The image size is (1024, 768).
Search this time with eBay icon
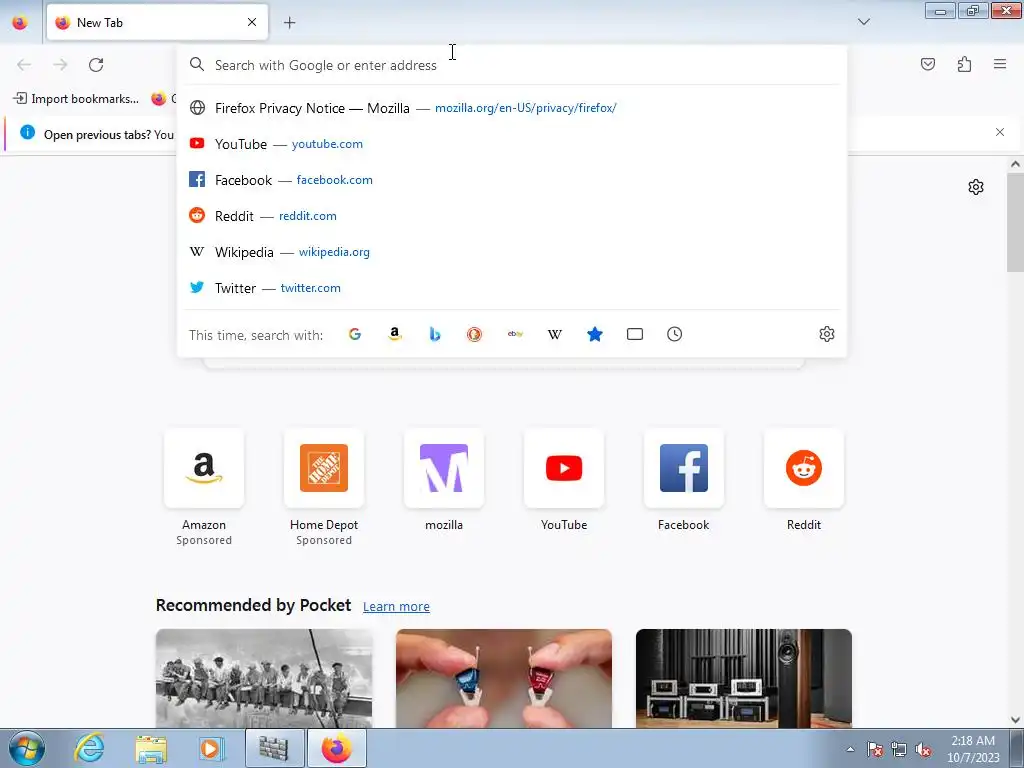point(515,334)
